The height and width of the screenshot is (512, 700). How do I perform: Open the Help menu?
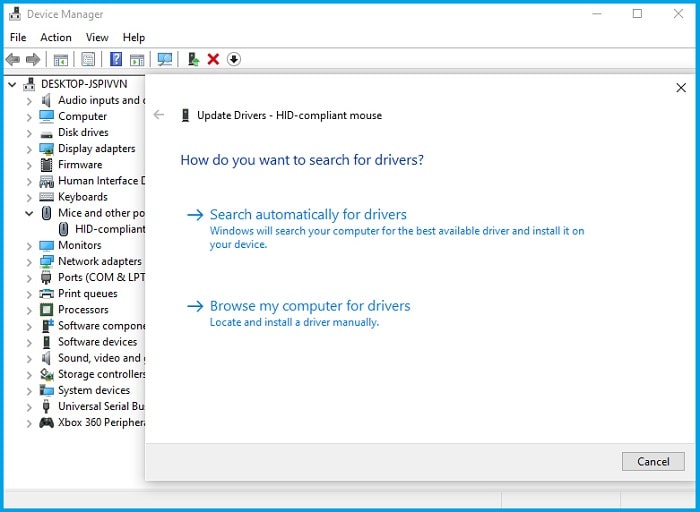[x=133, y=37]
